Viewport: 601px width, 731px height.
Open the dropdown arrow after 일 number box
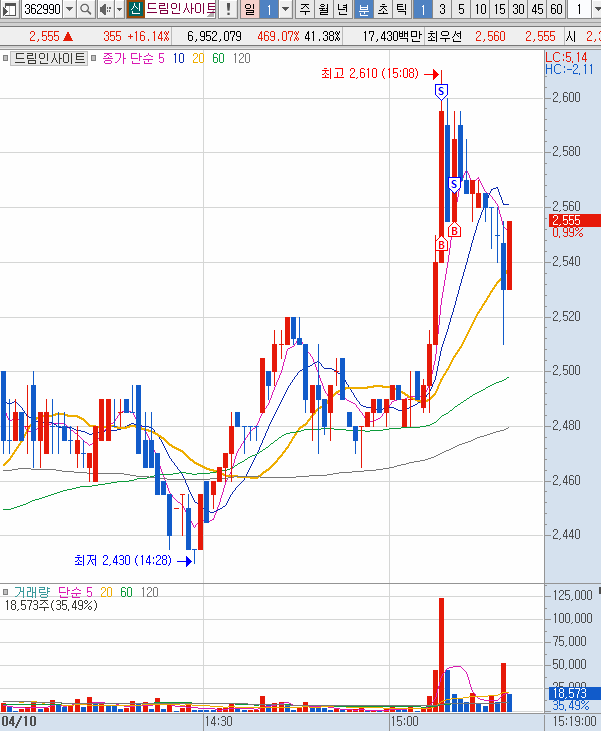pyautogui.click(x=286, y=10)
